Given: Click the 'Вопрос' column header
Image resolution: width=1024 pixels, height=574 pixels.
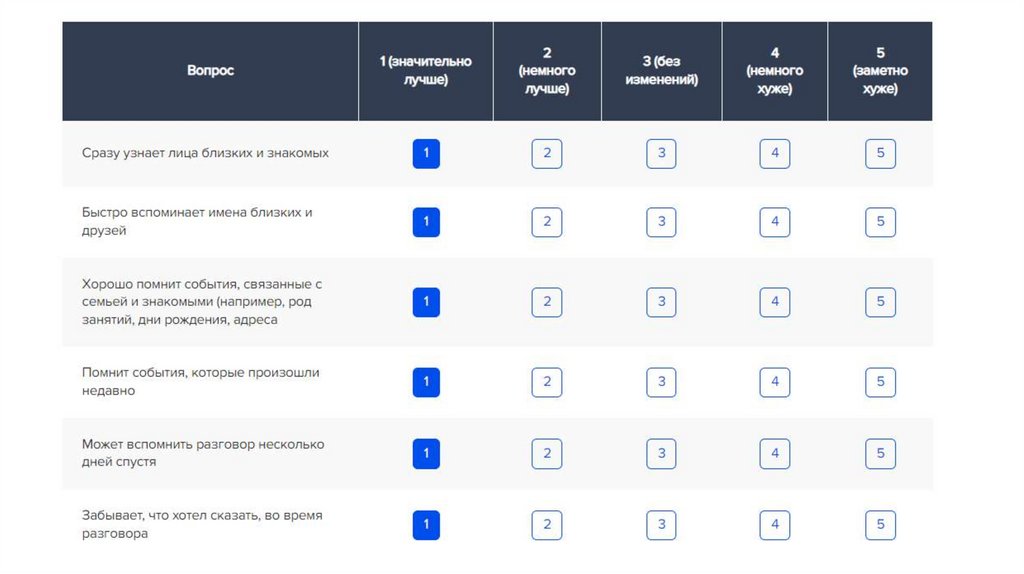Looking at the screenshot, I should click(x=210, y=71).
